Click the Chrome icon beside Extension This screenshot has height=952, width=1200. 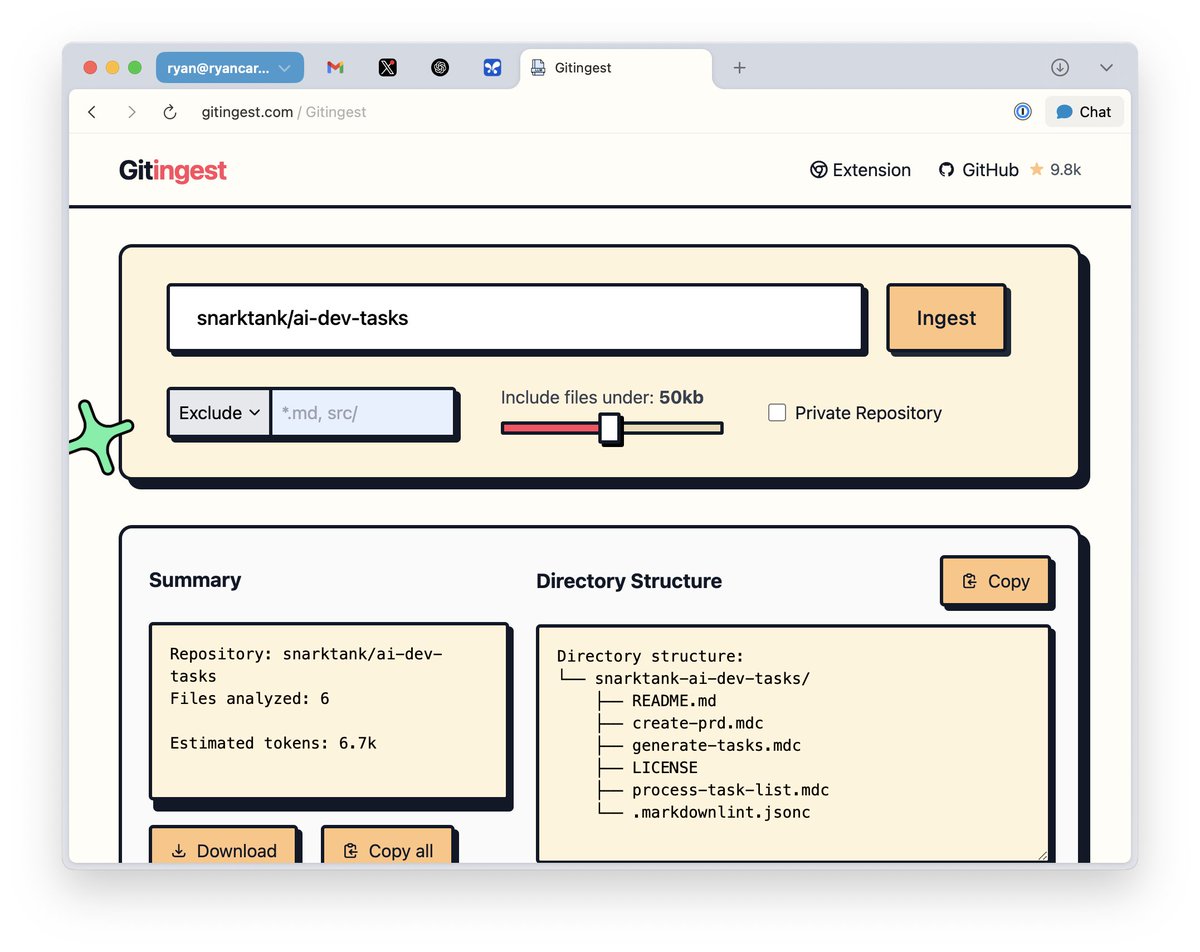pos(818,170)
